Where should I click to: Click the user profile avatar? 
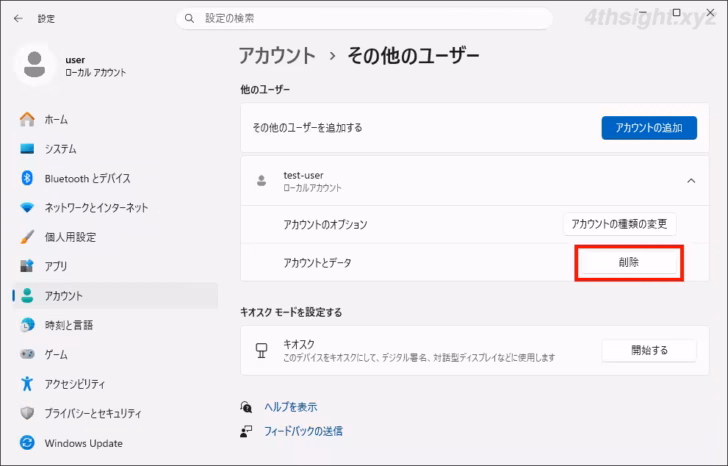pos(34,65)
